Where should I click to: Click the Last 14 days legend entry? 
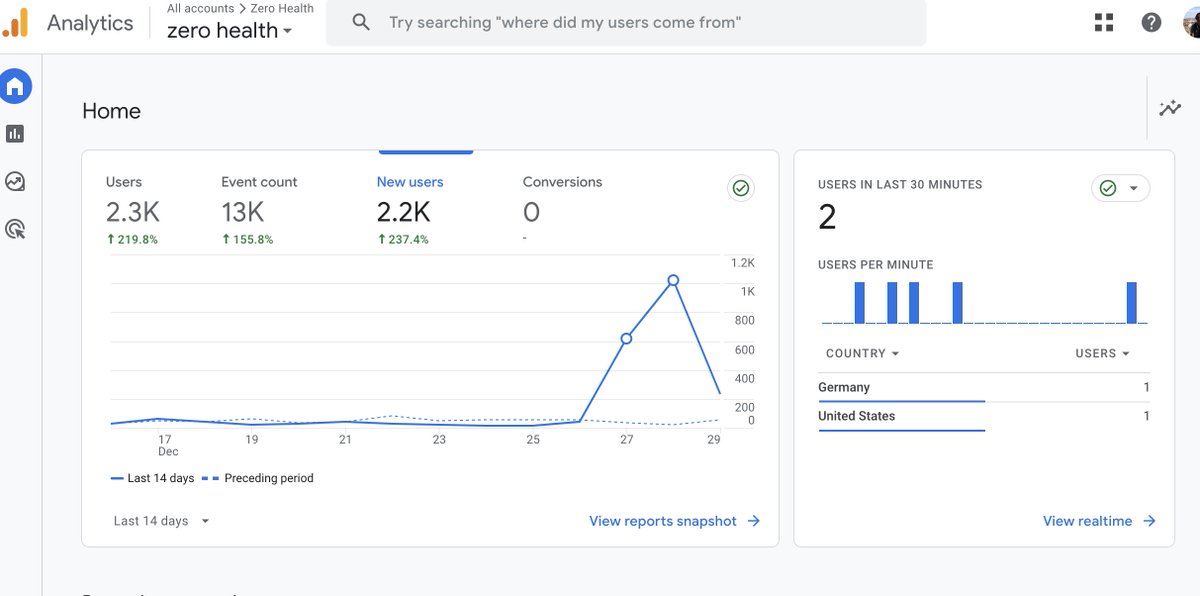[152, 478]
